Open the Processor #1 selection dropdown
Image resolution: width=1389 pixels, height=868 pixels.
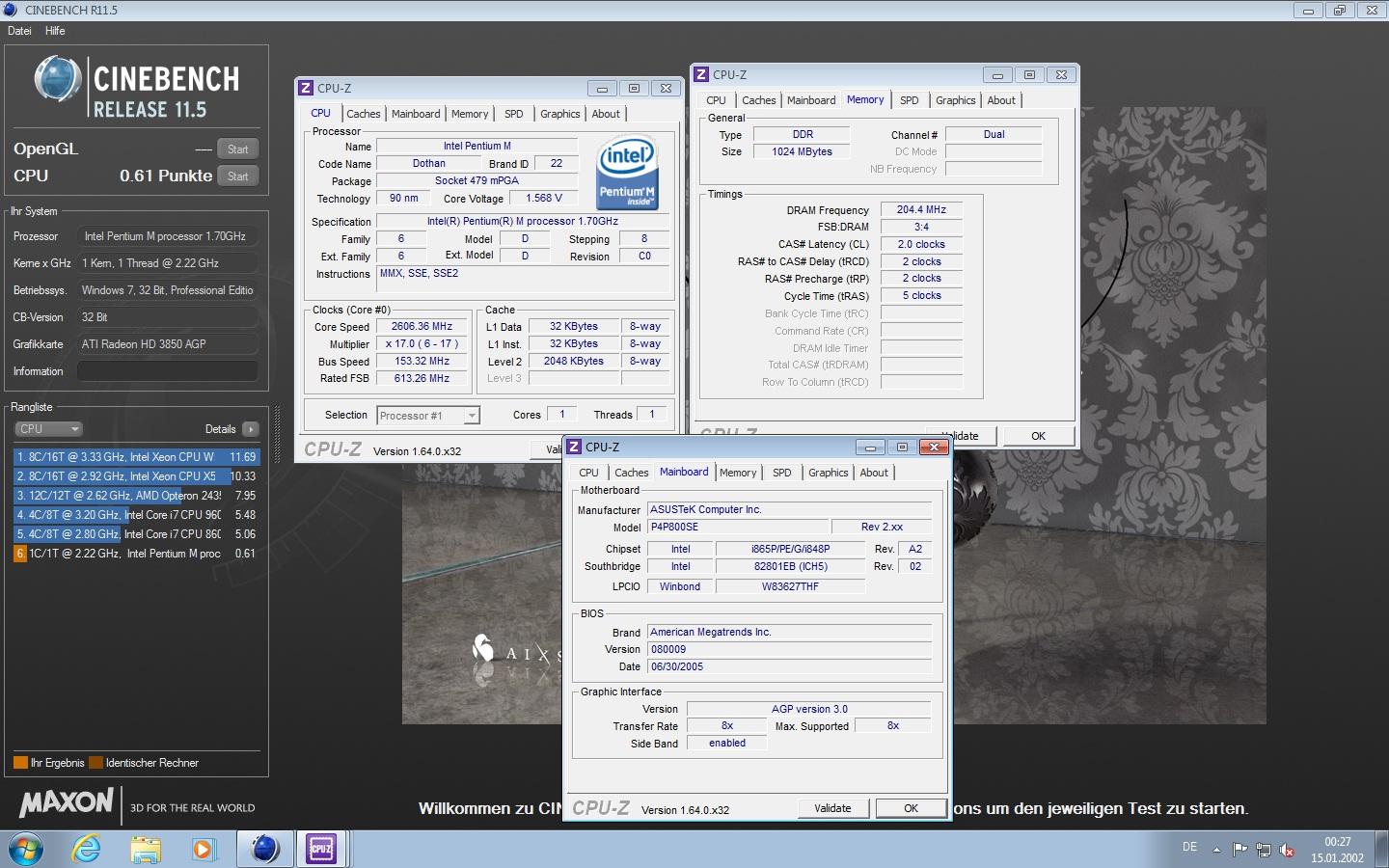[428, 416]
